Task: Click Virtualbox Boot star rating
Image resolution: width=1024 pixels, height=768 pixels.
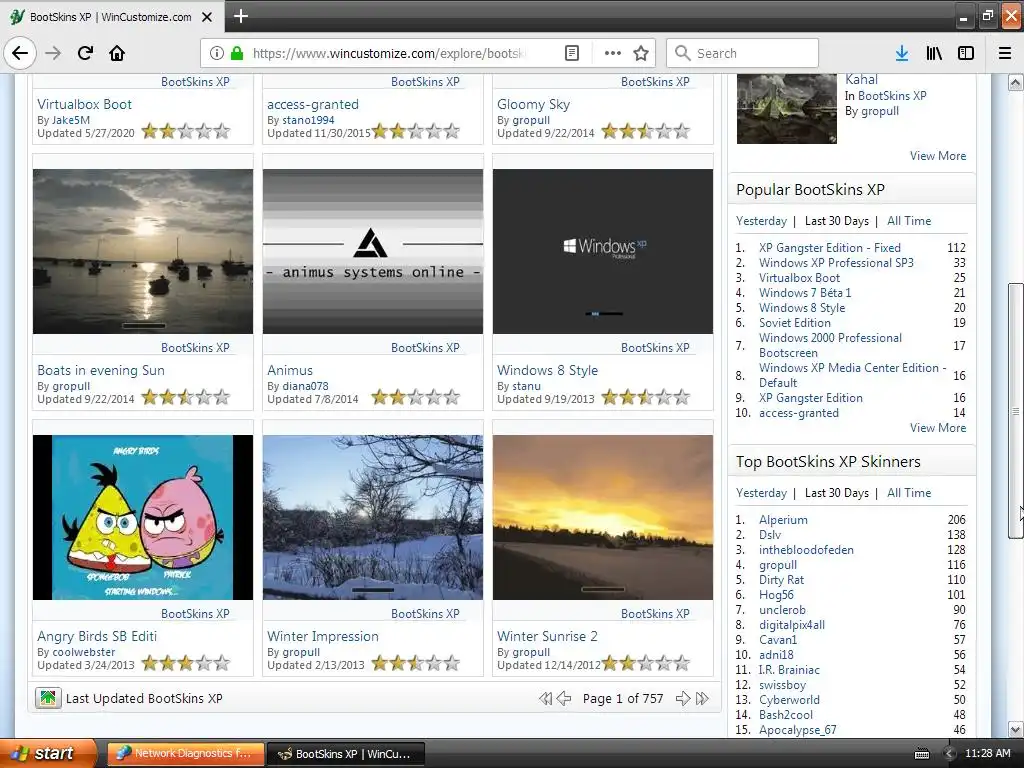Action: point(186,131)
